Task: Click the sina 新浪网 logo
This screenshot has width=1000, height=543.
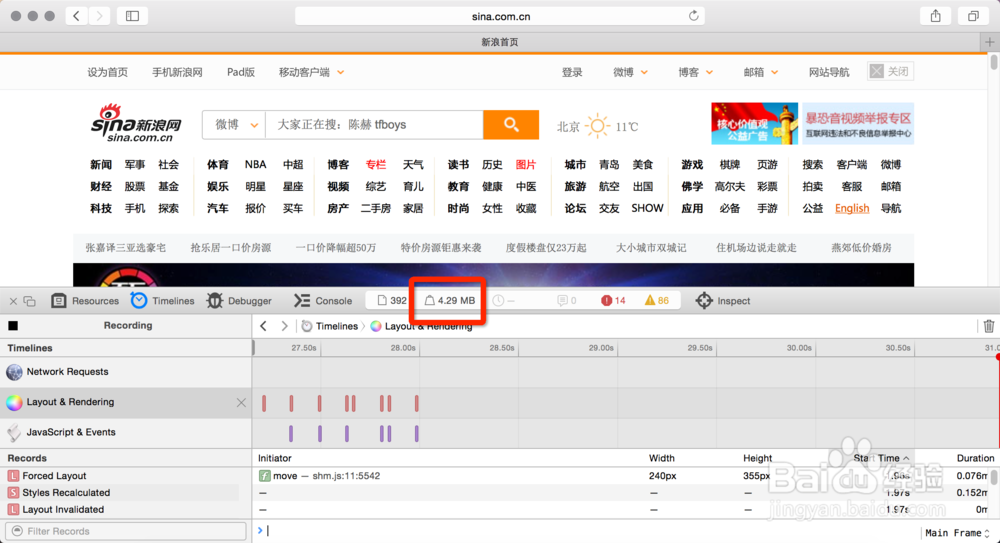Action: click(136, 123)
